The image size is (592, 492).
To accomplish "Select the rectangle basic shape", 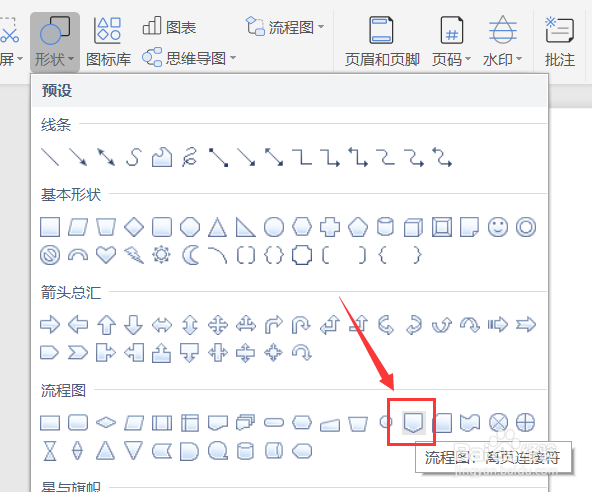I will coord(50,227).
